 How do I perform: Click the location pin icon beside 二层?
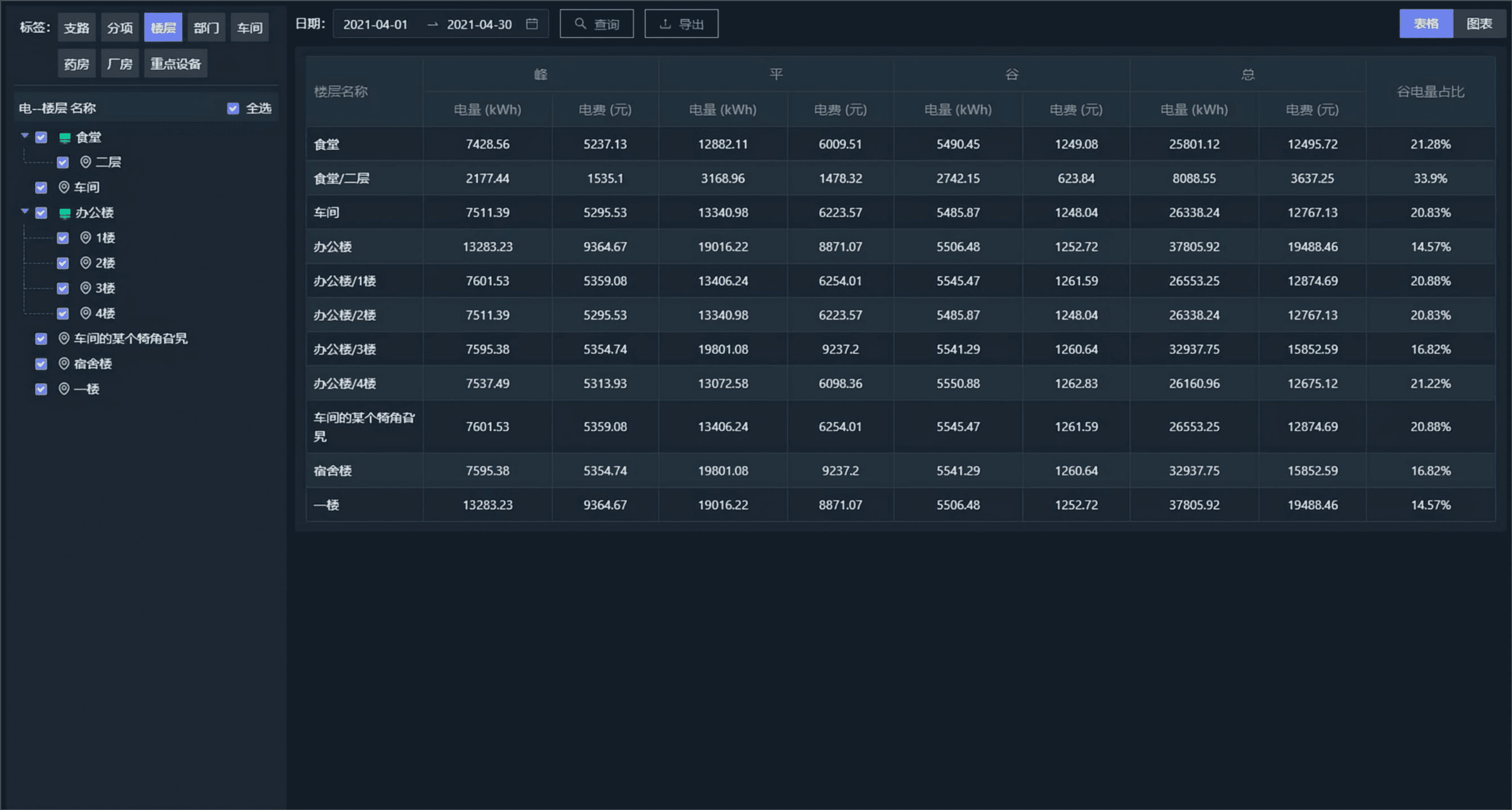click(86, 162)
